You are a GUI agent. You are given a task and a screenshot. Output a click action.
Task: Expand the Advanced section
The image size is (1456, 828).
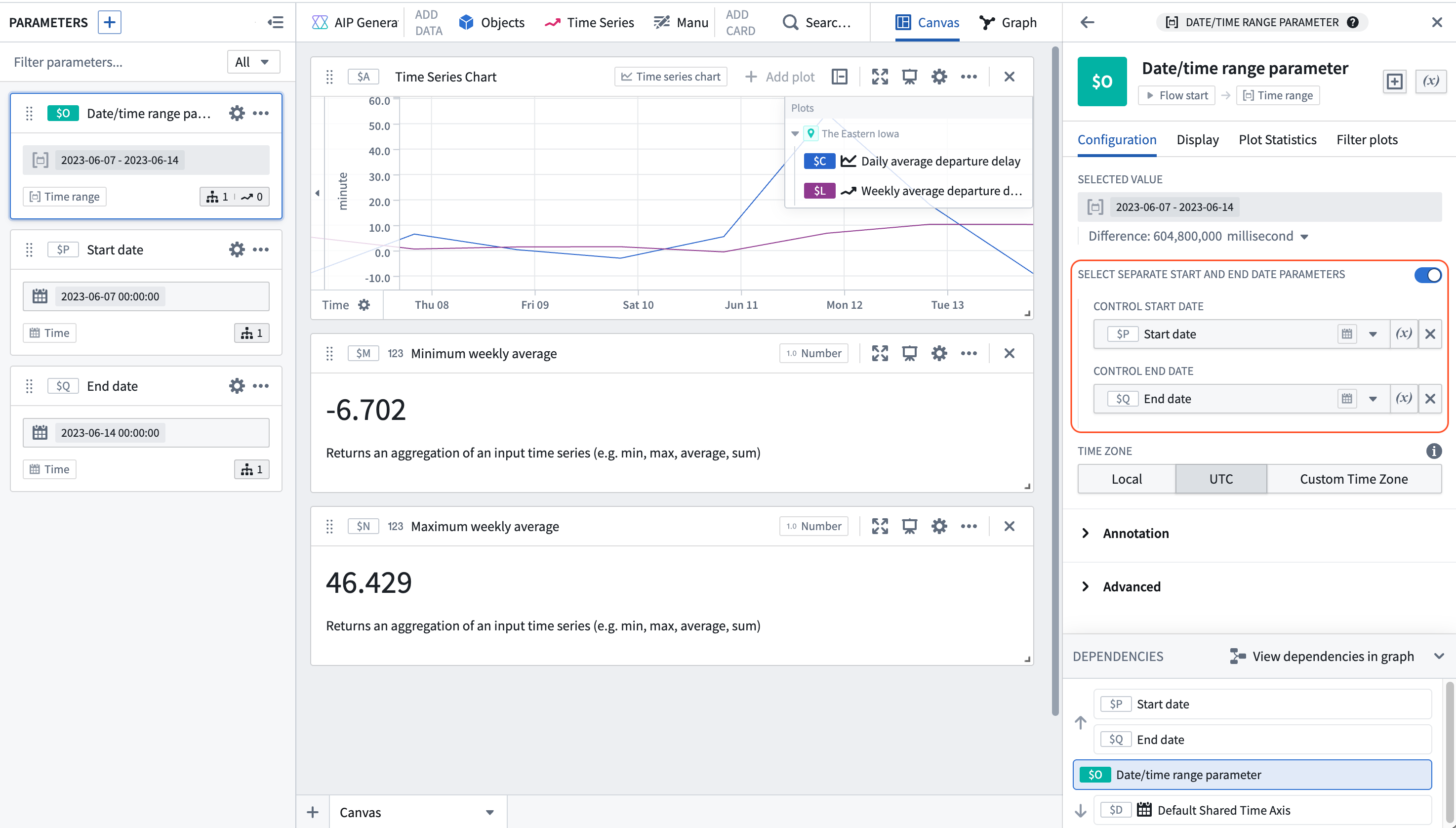(x=1132, y=586)
